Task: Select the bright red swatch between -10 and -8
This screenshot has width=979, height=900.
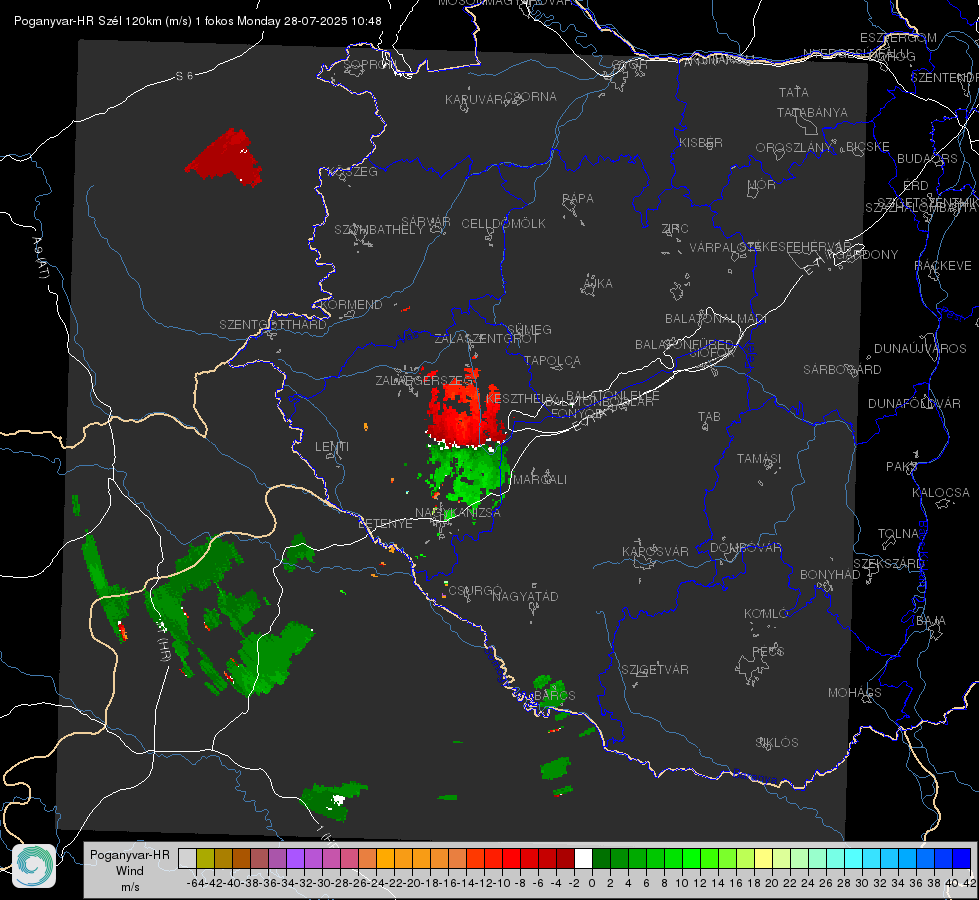Action: (x=511, y=859)
